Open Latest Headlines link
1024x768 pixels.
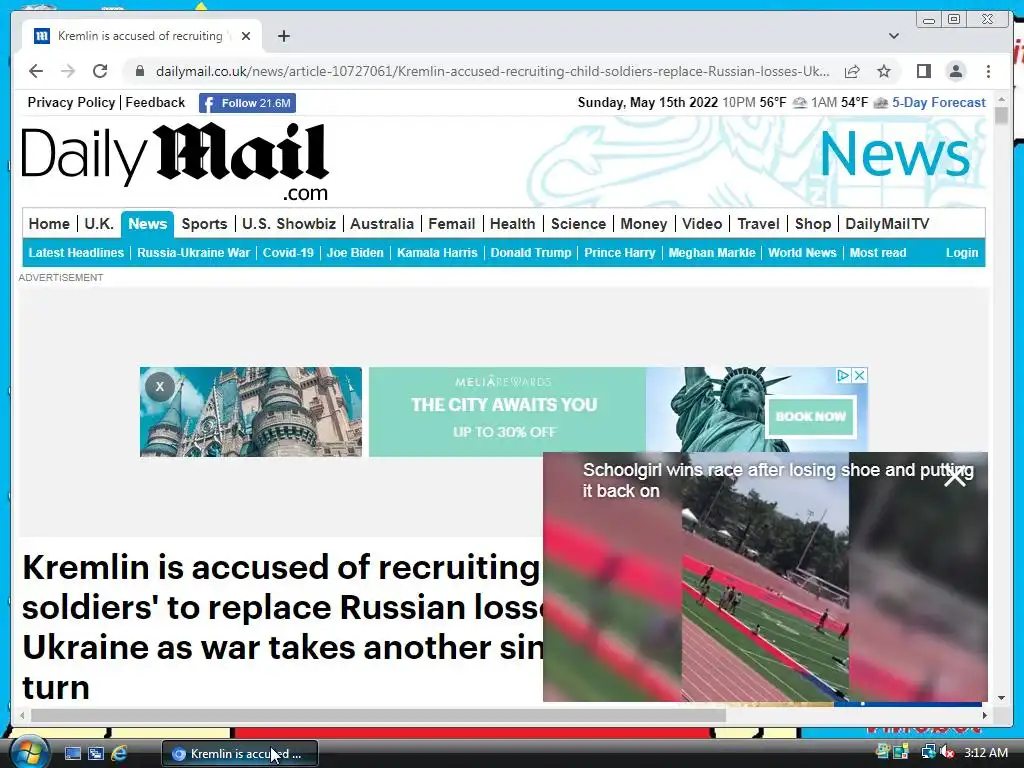click(x=76, y=253)
